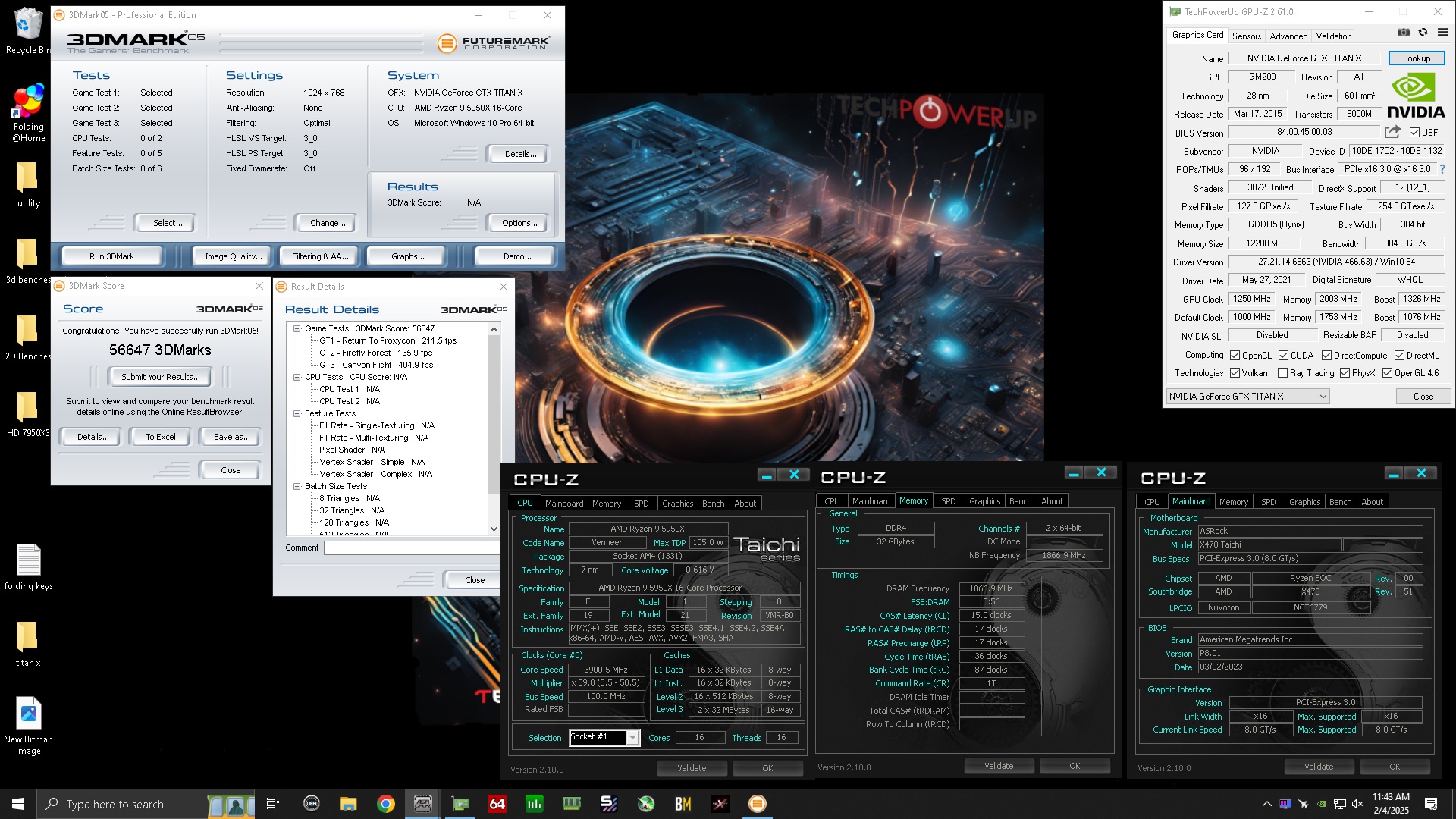Open the CPU-Z Socket #1 selection dropdown
Image resolution: width=1456 pixels, height=819 pixels.
pyautogui.click(x=604, y=737)
